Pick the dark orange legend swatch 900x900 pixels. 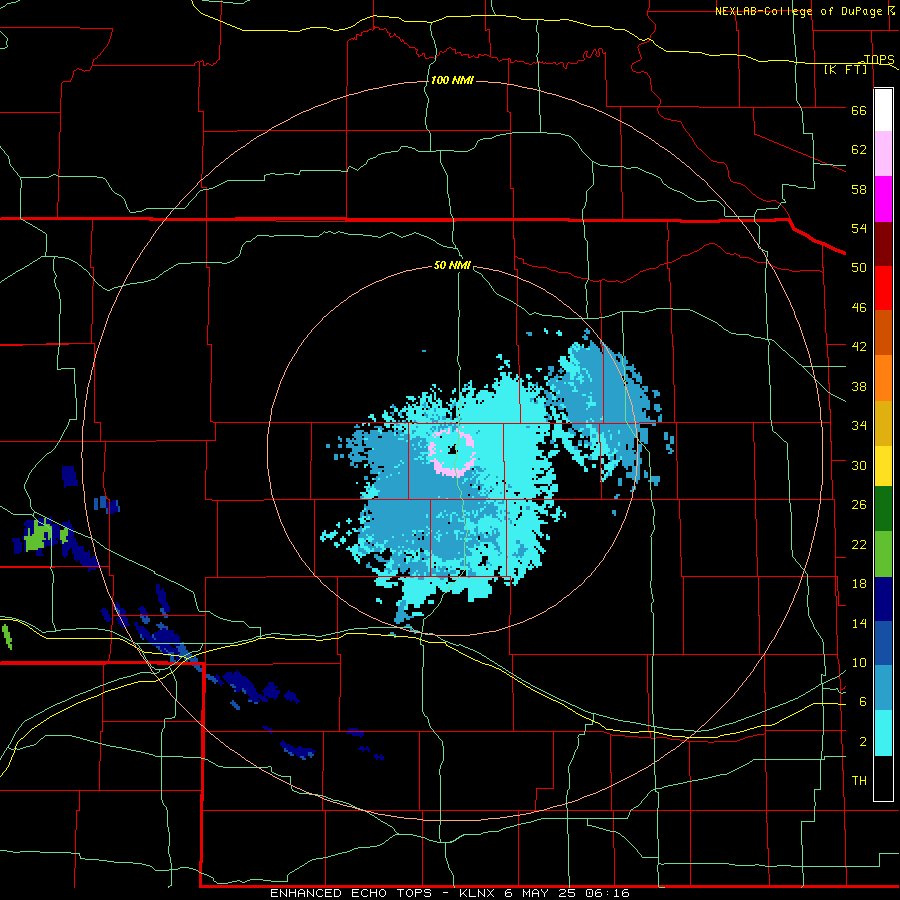[883, 333]
